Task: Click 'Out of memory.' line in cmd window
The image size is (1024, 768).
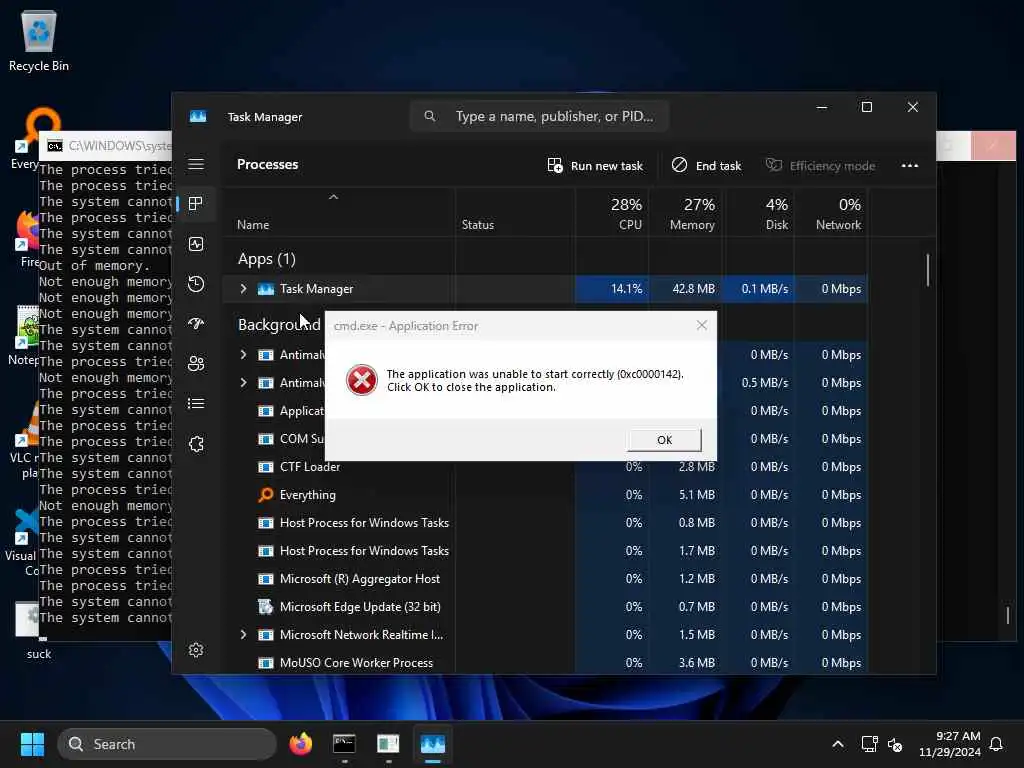Action: [x=95, y=266]
